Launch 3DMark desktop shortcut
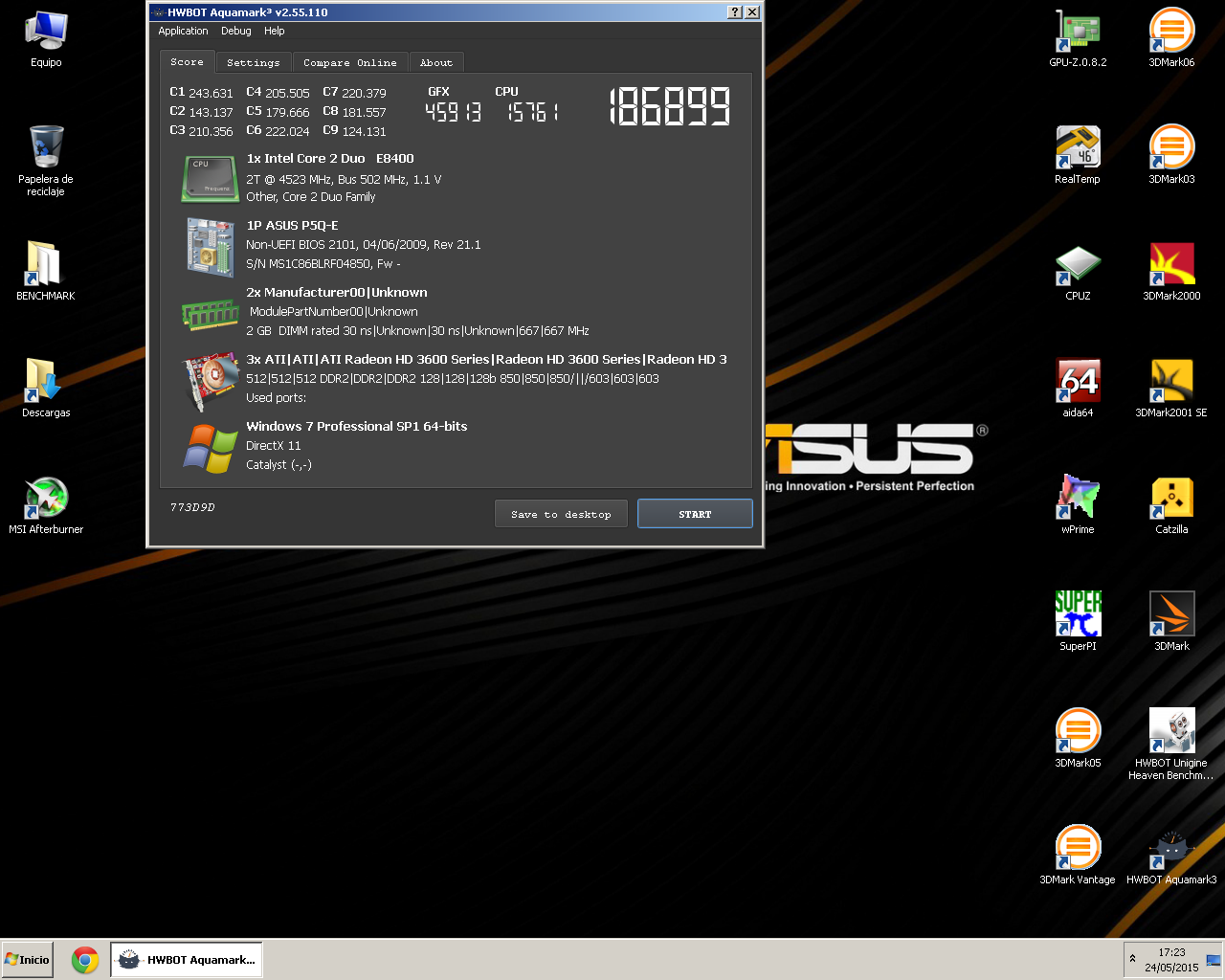1225x980 pixels. coord(1171,622)
